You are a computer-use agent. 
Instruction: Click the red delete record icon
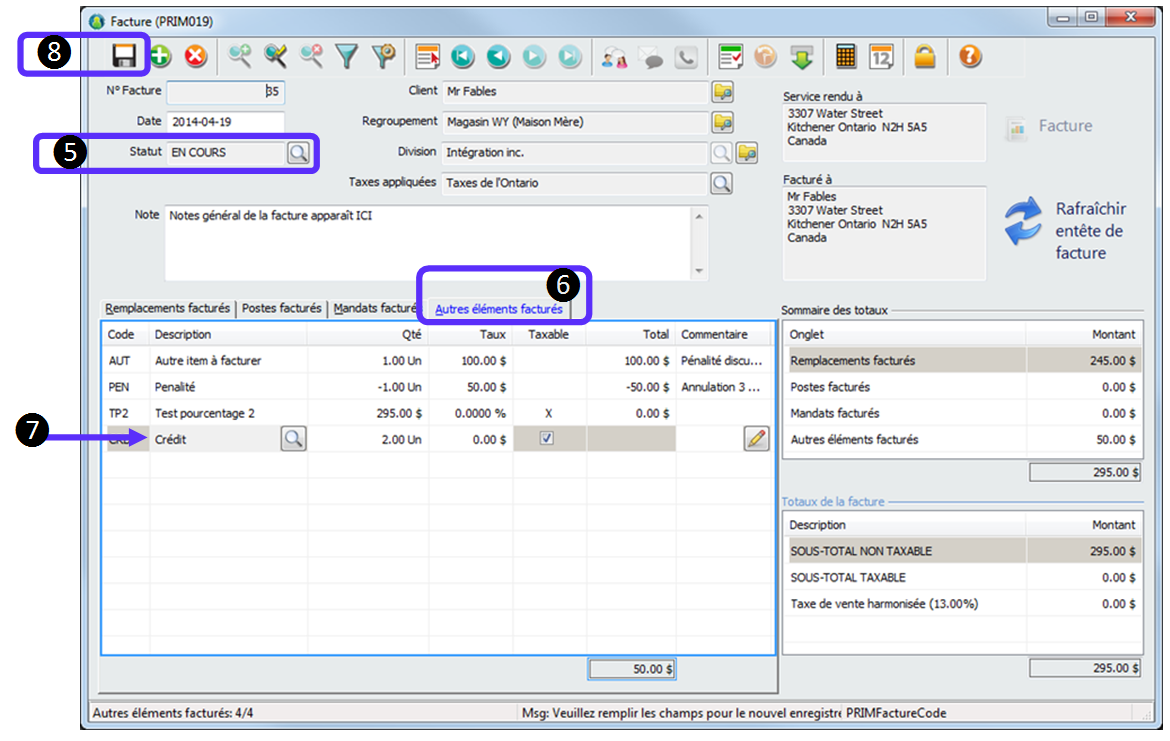click(x=195, y=57)
